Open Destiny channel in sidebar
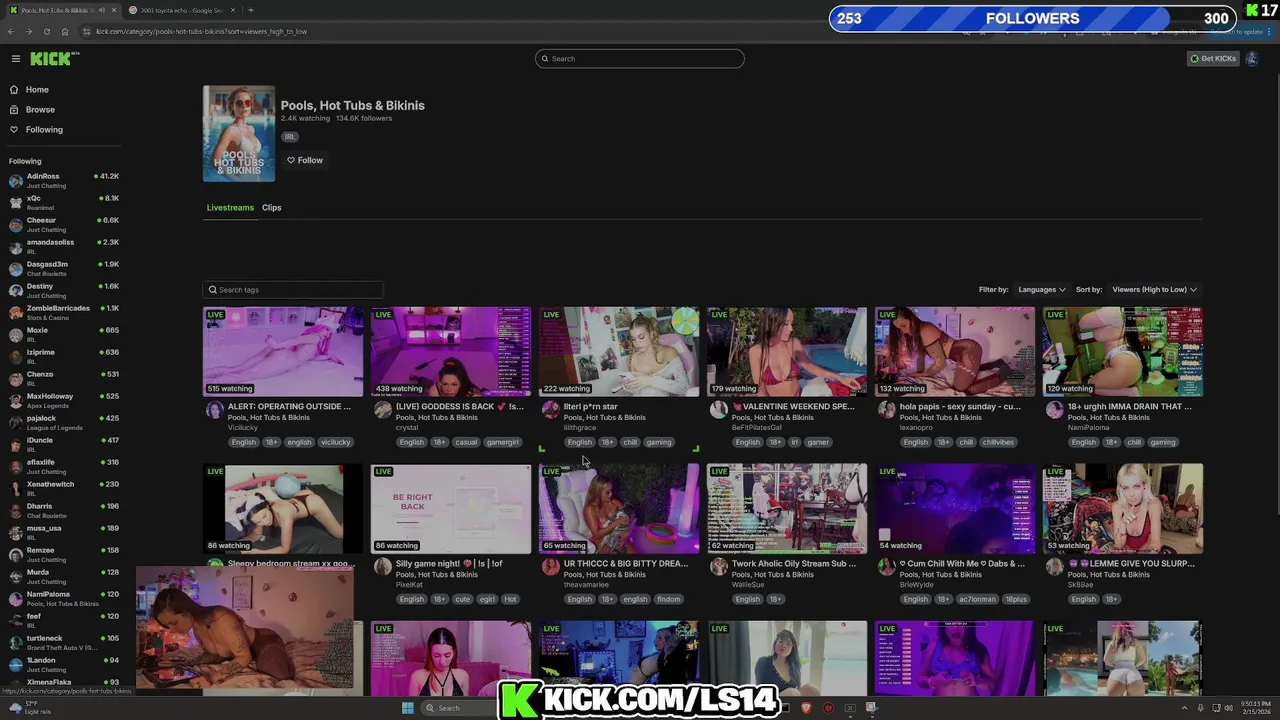Viewport: 1280px width, 720px height. [63, 290]
